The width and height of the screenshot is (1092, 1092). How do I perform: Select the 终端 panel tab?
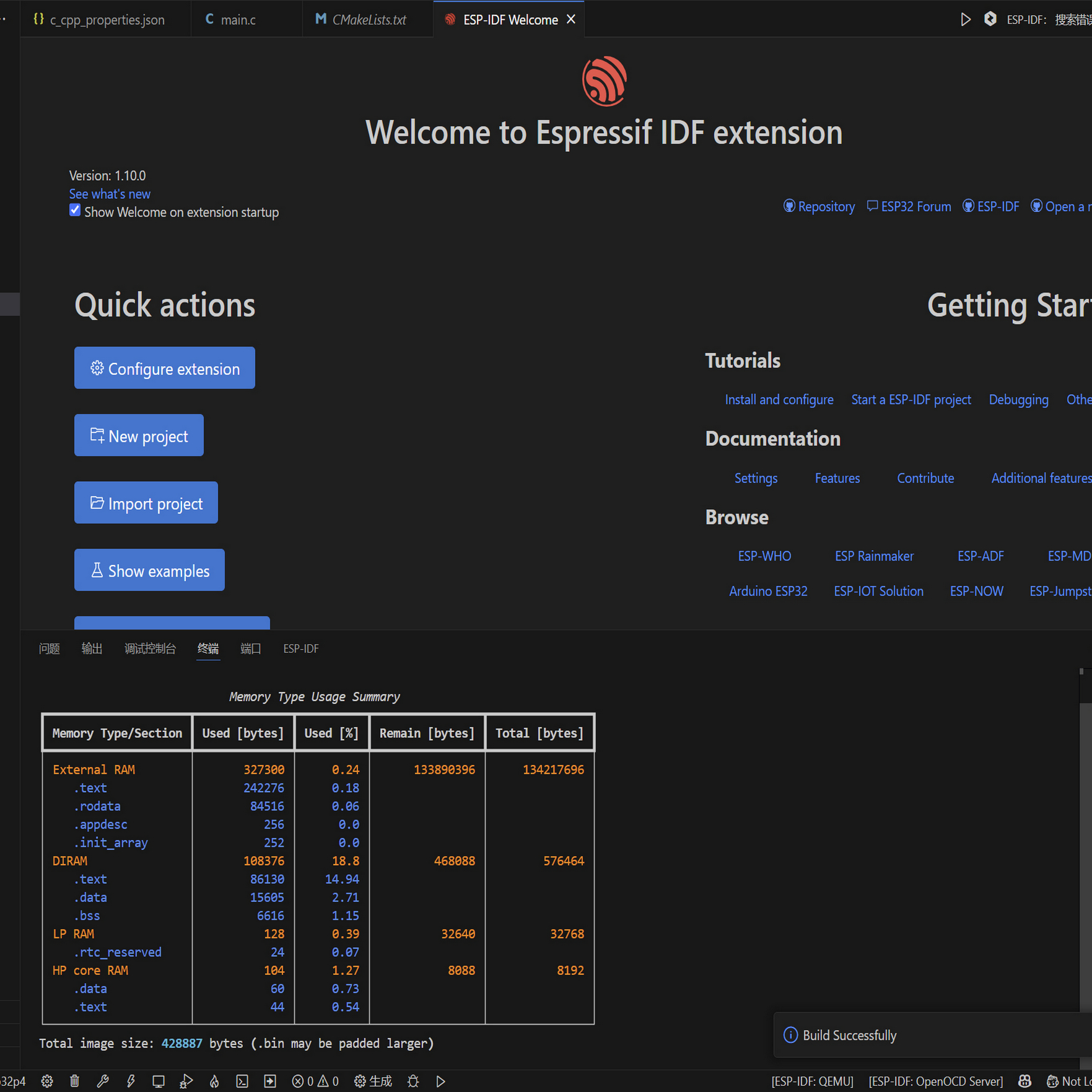click(x=208, y=649)
